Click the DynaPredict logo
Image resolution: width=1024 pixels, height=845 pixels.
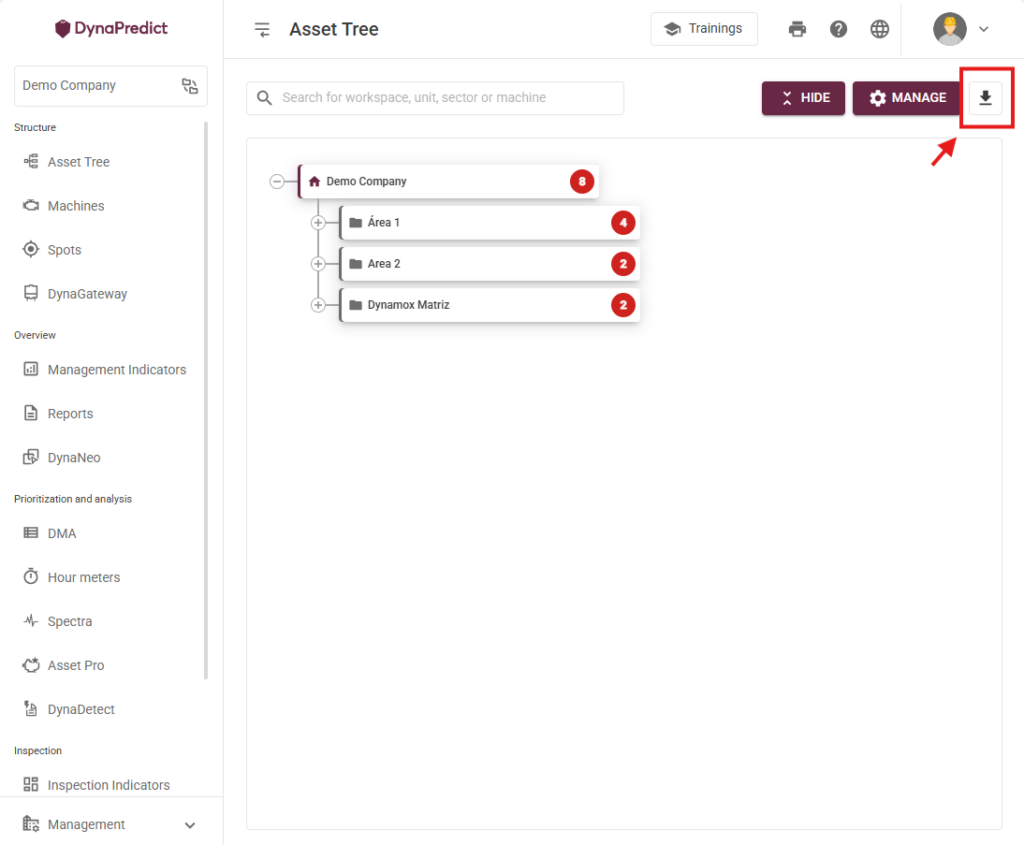pos(111,28)
